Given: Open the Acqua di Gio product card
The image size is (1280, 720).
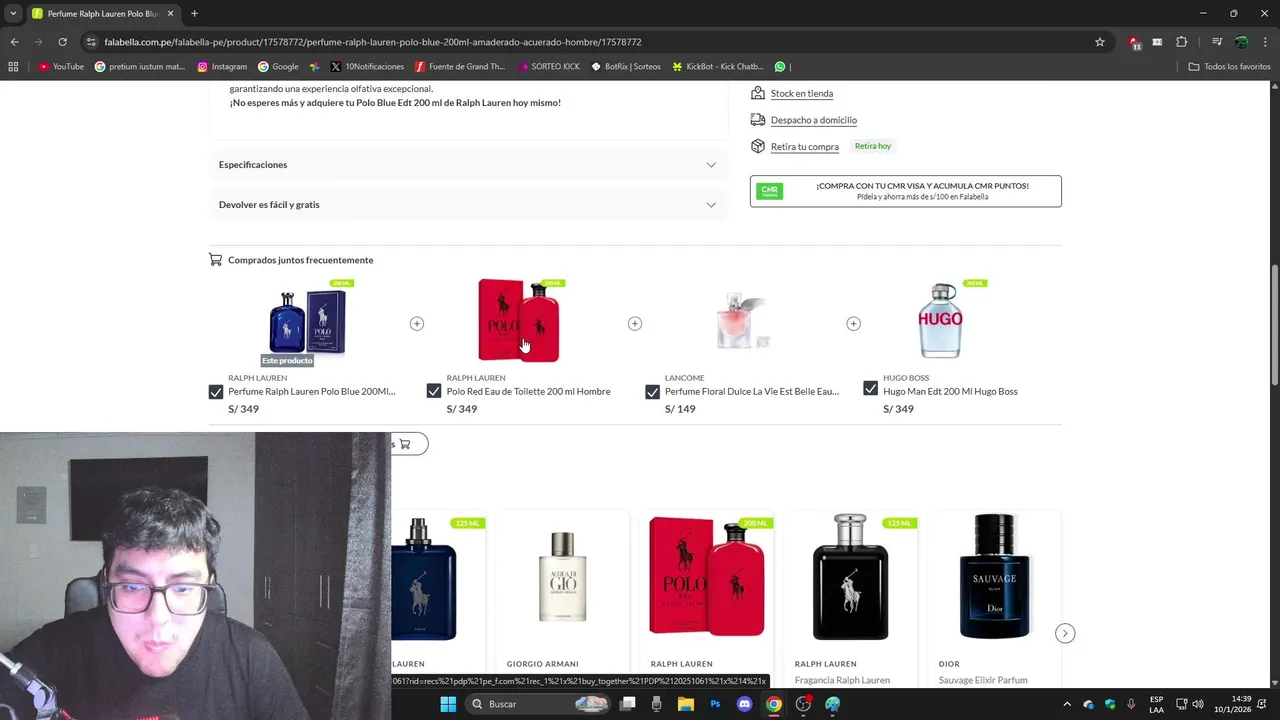Looking at the screenshot, I should pos(563,598).
